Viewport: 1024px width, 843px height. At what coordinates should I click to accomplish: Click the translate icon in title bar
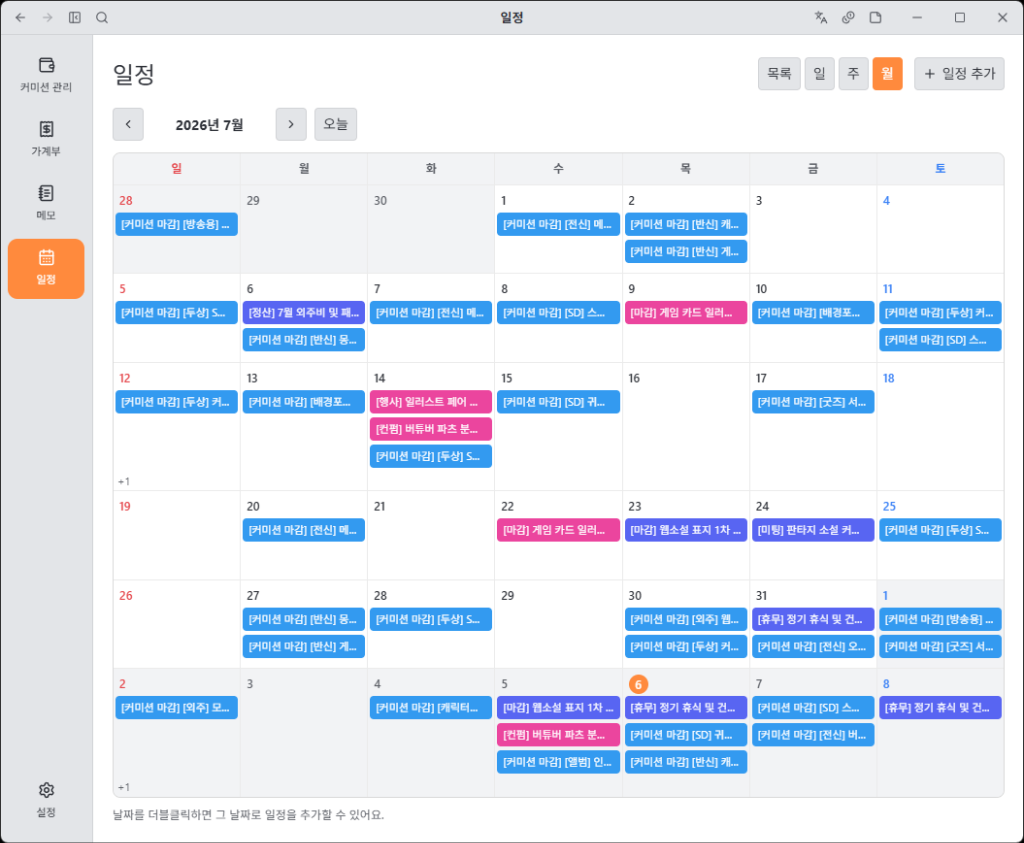click(x=821, y=18)
